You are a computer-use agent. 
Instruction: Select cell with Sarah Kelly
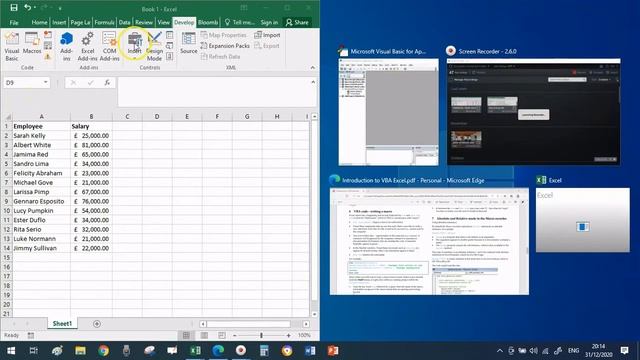point(41,136)
